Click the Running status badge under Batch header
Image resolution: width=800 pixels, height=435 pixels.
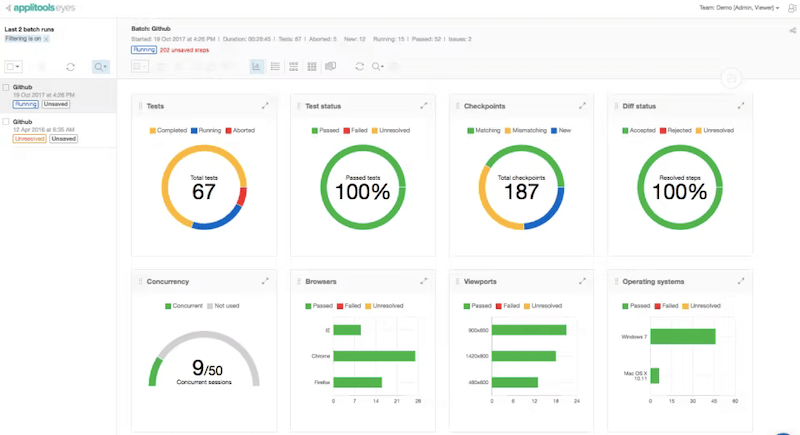point(144,50)
